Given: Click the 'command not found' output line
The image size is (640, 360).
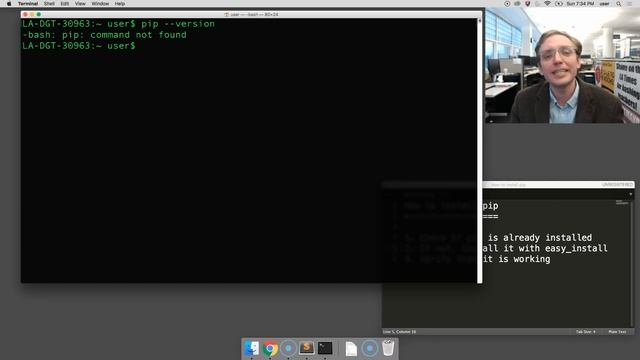Looking at the screenshot, I should [x=104, y=35].
